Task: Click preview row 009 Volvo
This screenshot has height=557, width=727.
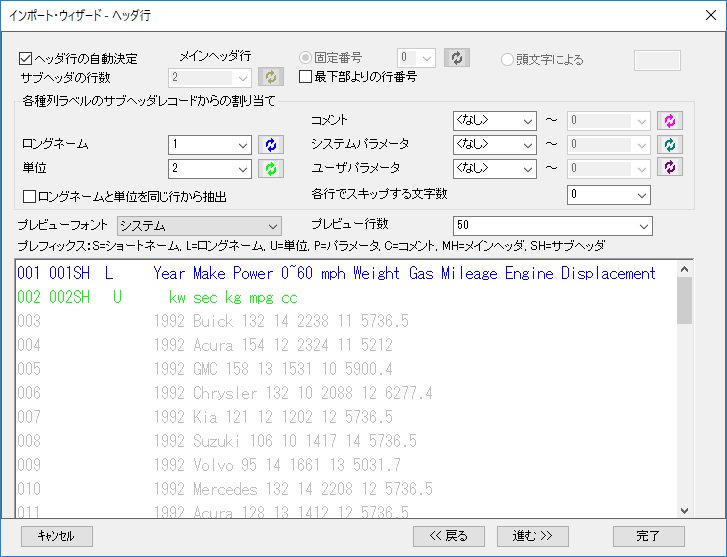Action: click(209, 465)
